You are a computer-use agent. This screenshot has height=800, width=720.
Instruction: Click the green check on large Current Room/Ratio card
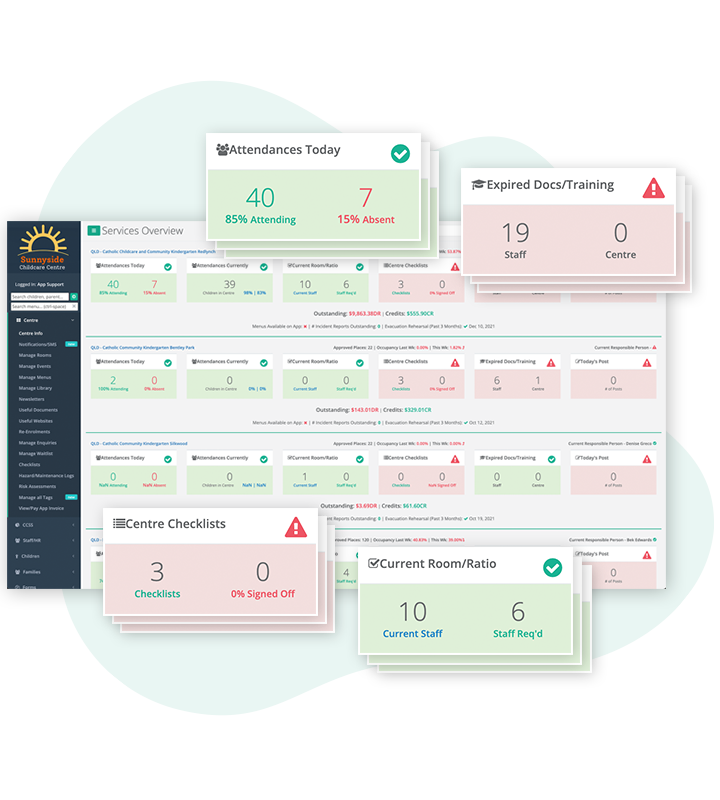pyautogui.click(x=552, y=567)
